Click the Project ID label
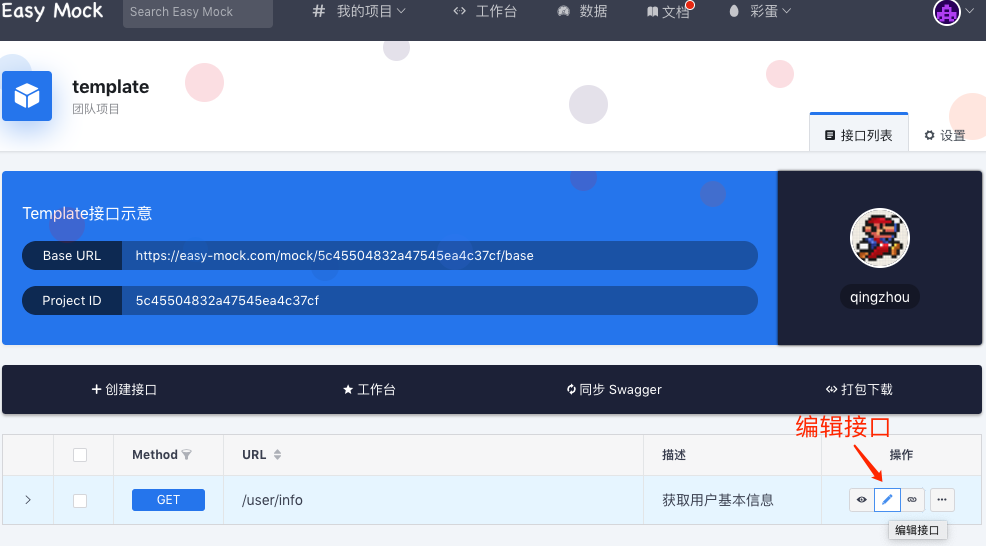986x546 pixels. (72, 301)
